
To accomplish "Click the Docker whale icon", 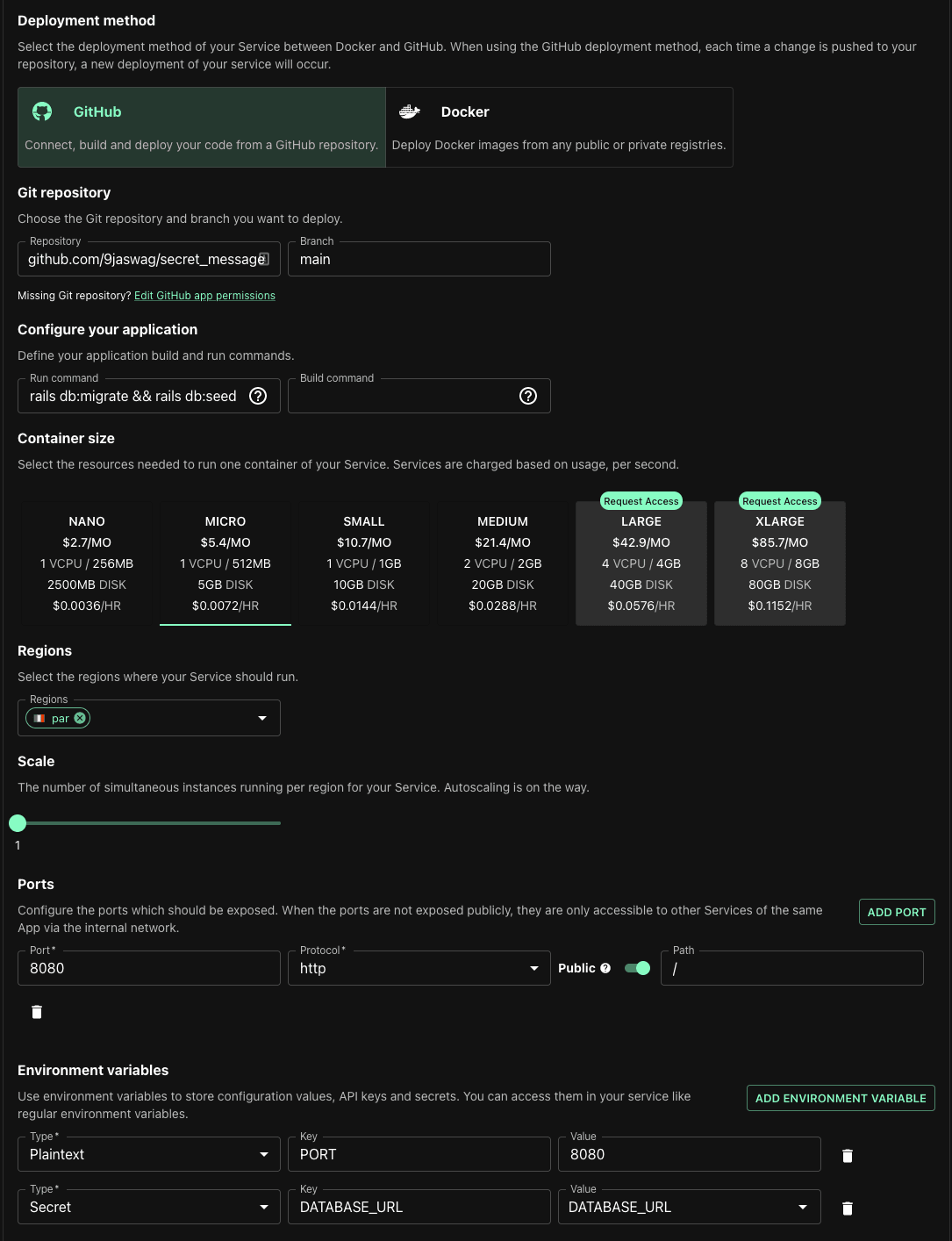I will tap(410, 111).
